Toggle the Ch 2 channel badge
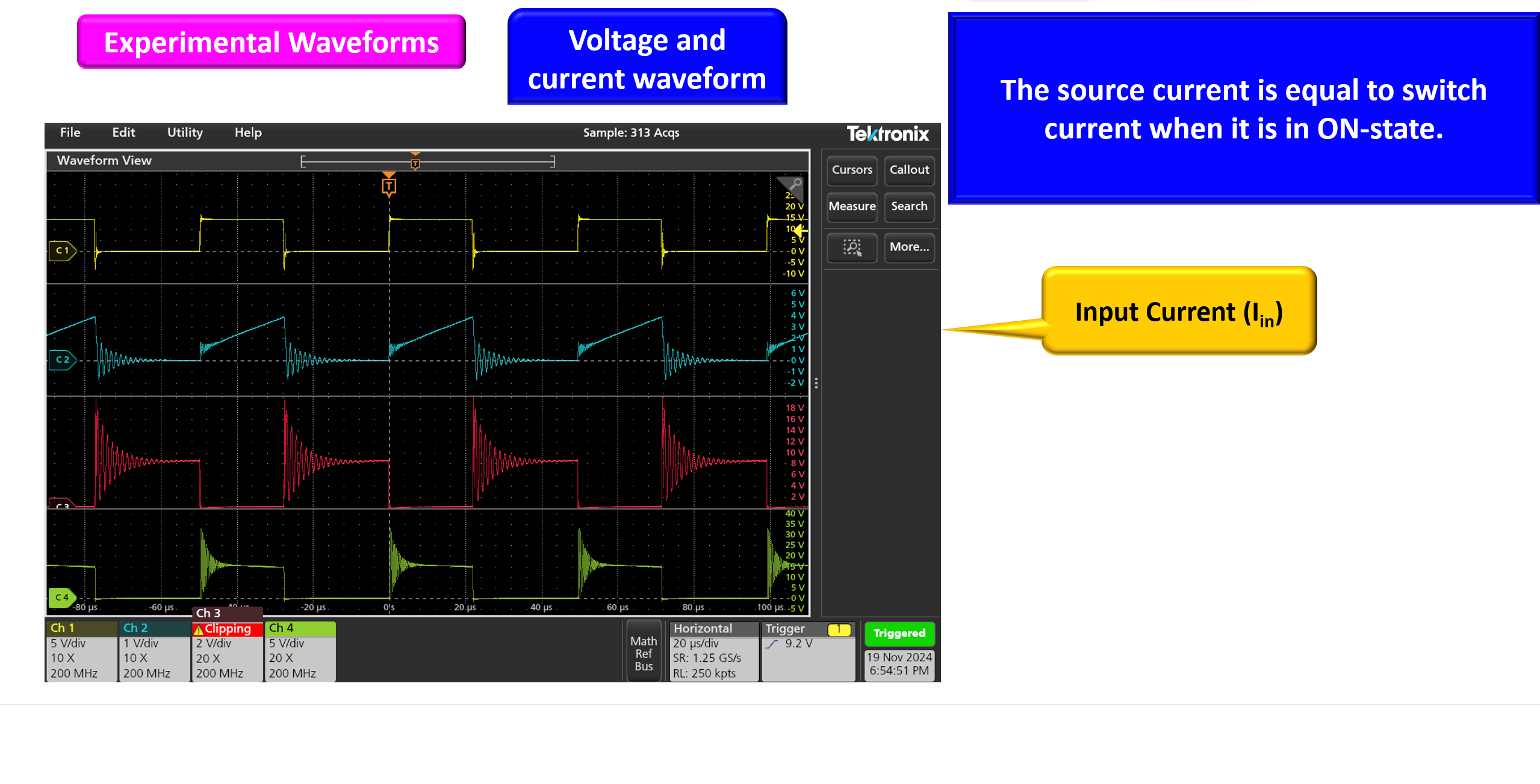 154,650
